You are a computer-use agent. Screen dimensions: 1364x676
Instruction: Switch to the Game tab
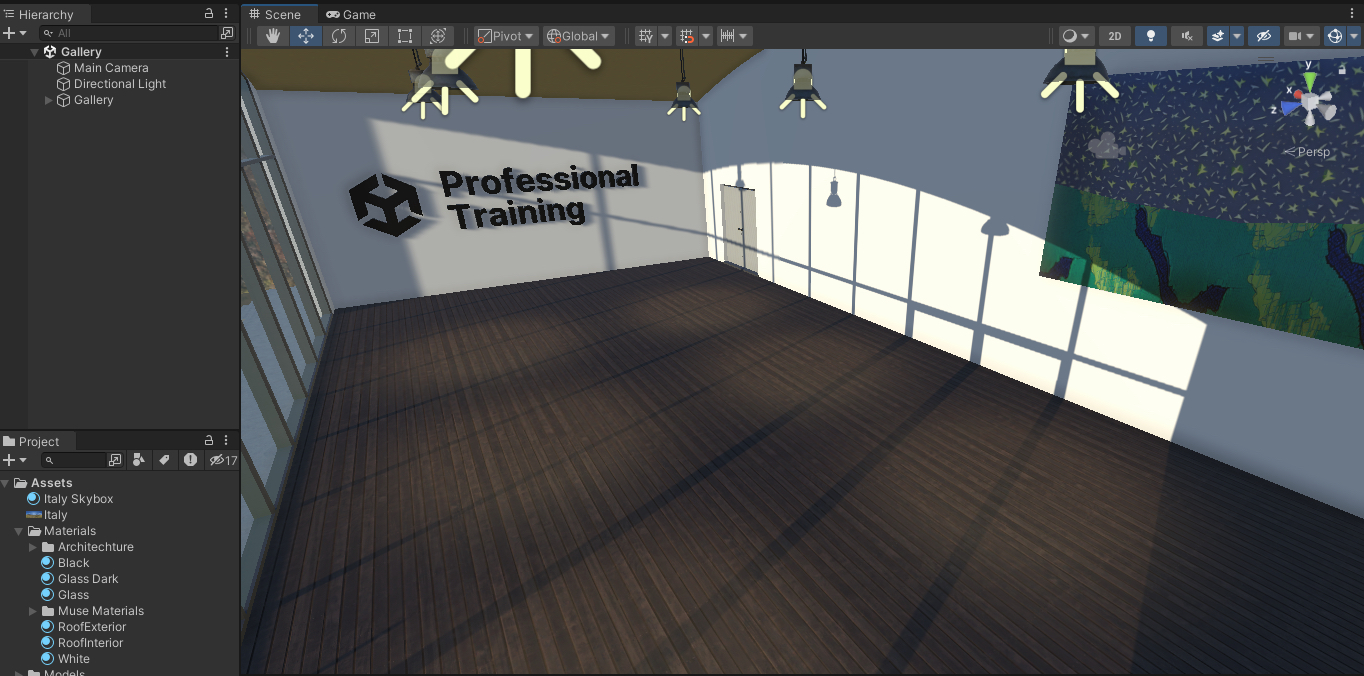(x=351, y=14)
